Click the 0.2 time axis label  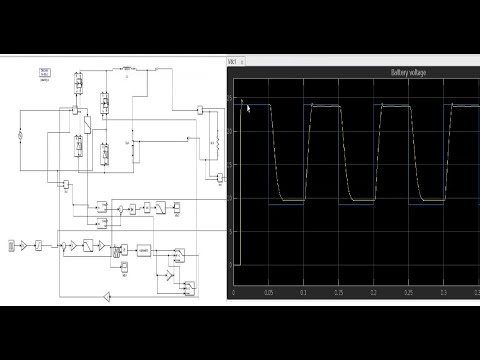(374, 293)
